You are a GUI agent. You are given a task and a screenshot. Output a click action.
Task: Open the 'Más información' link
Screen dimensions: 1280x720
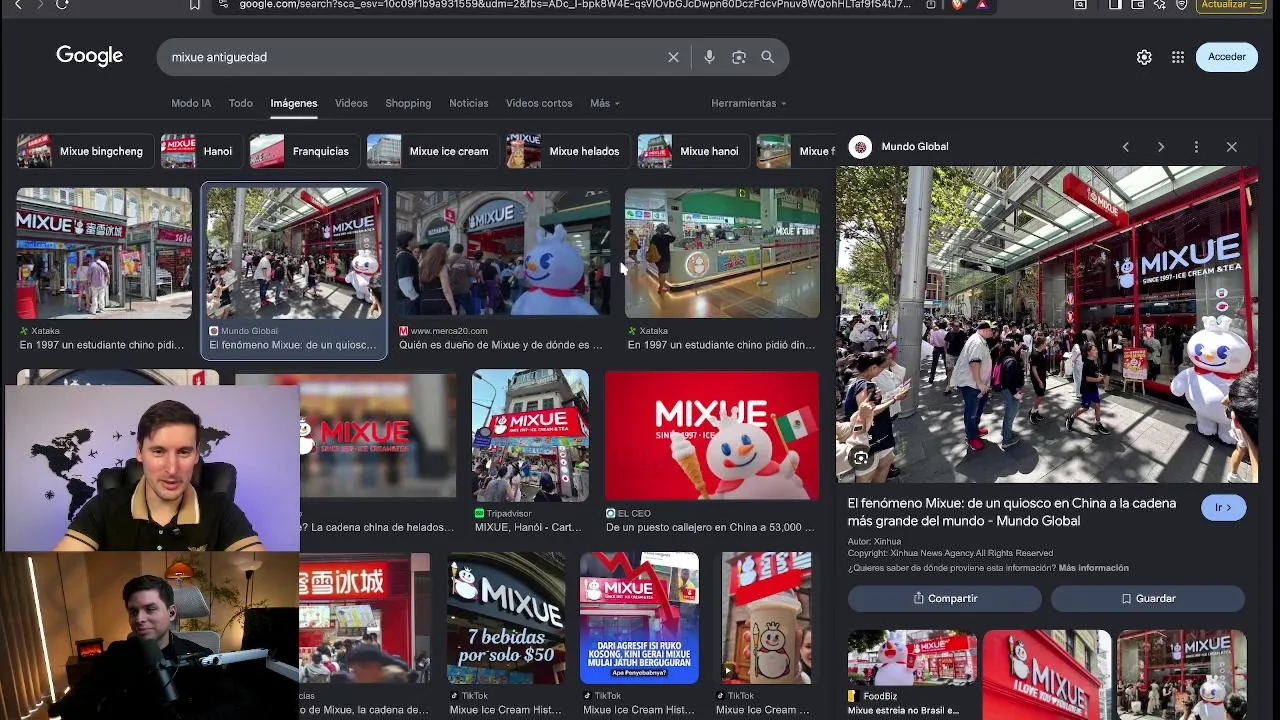click(1093, 568)
